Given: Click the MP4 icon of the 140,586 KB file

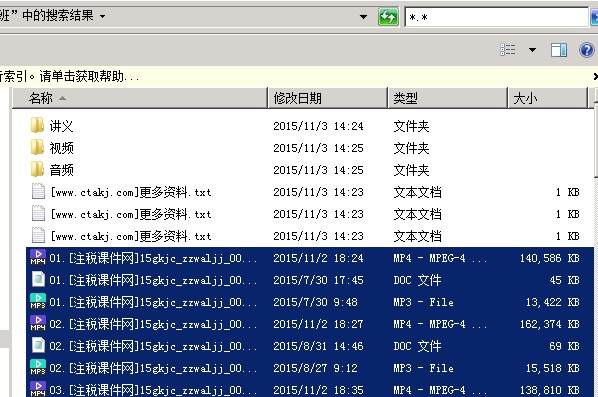Looking at the screenshot, I should 38,257.
